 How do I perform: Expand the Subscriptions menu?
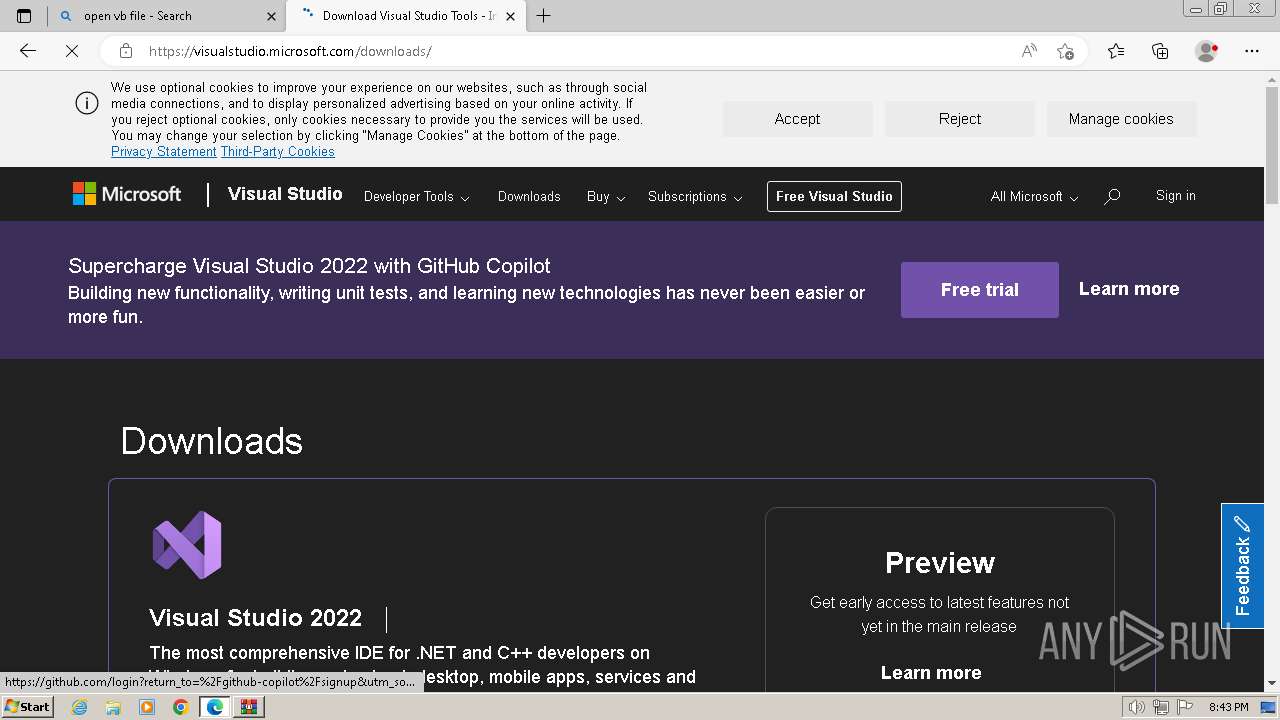pos(695,197)
